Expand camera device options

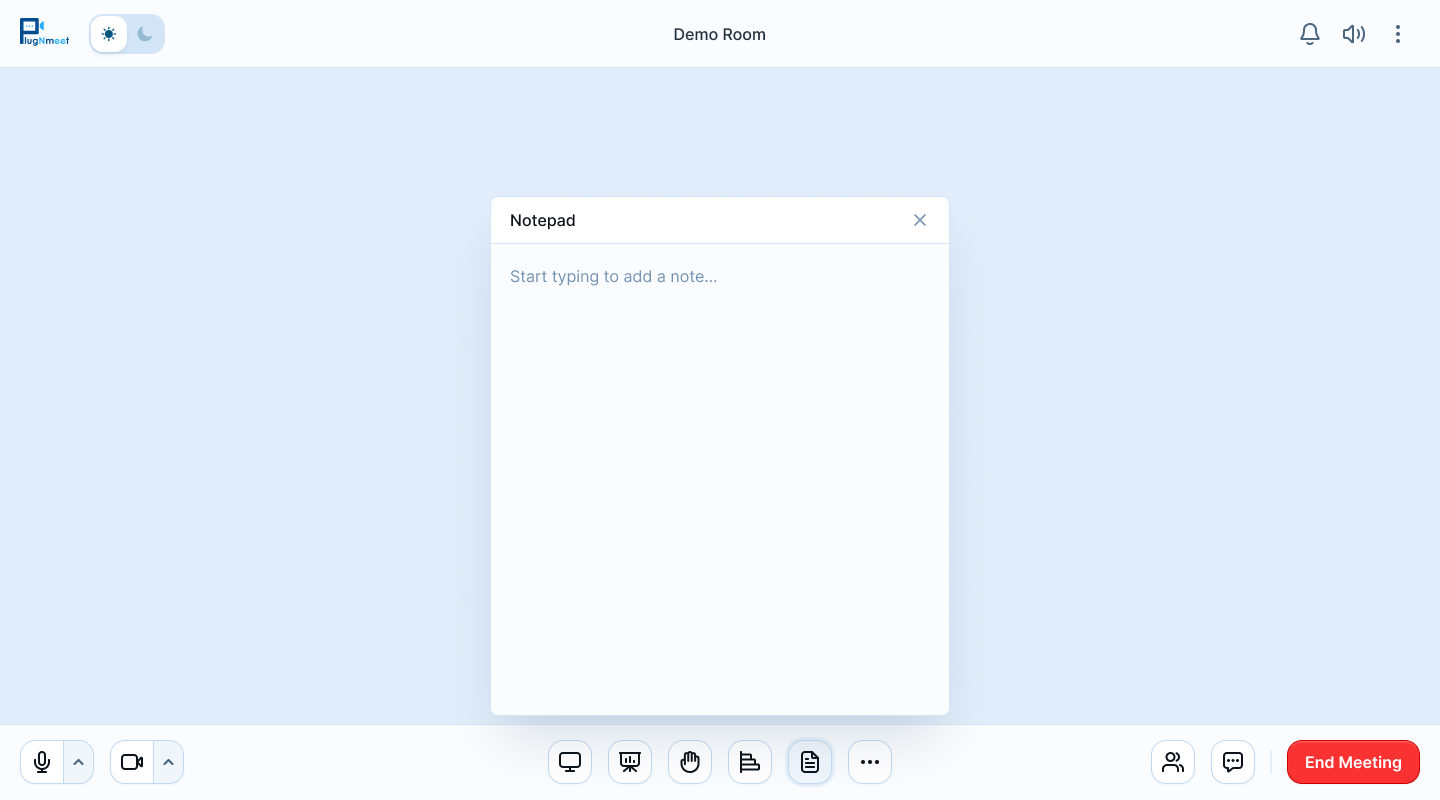click(168, 762)
